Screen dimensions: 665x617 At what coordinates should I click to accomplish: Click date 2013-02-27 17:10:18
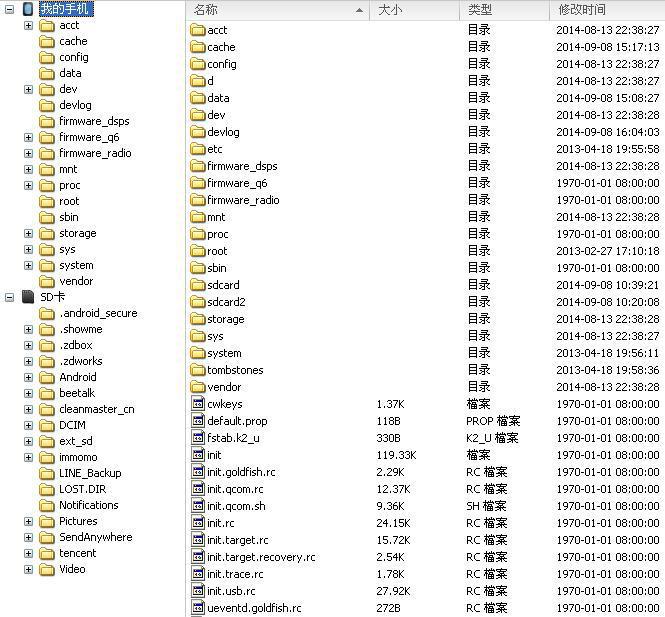(x=608, y=251)
